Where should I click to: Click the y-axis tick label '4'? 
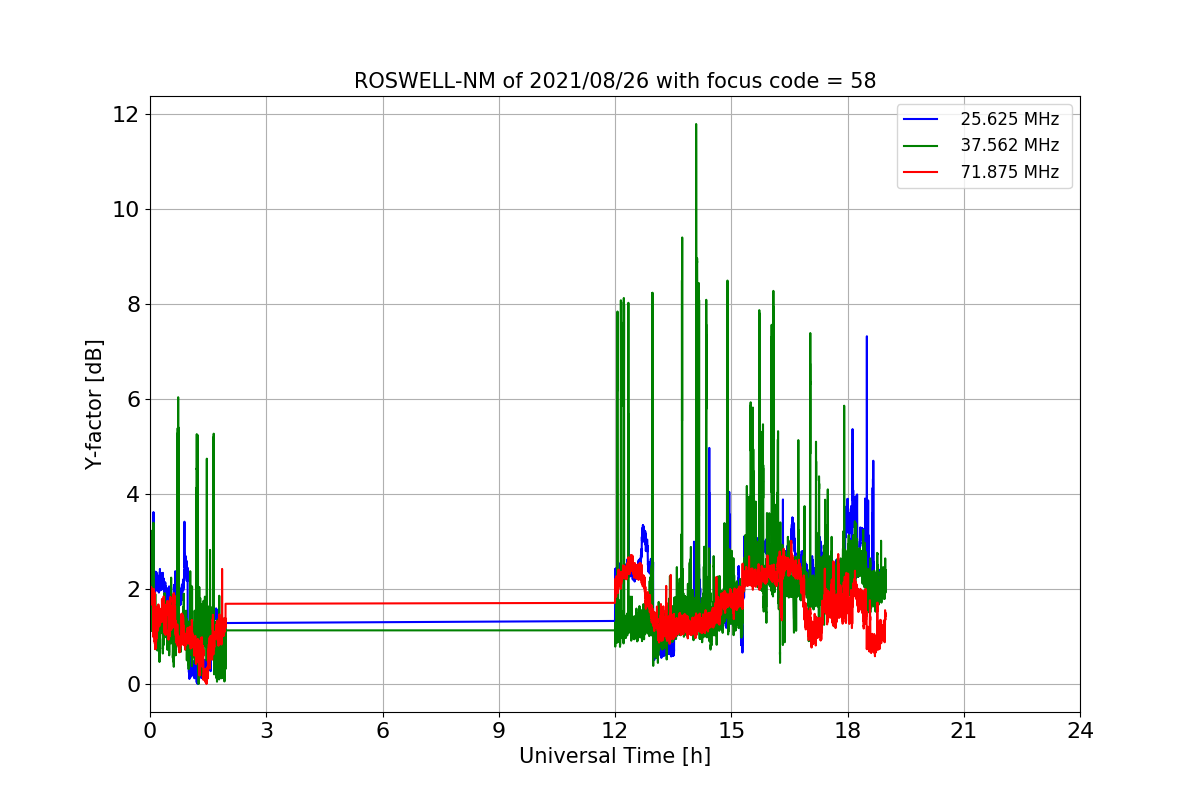pos(133,494)
